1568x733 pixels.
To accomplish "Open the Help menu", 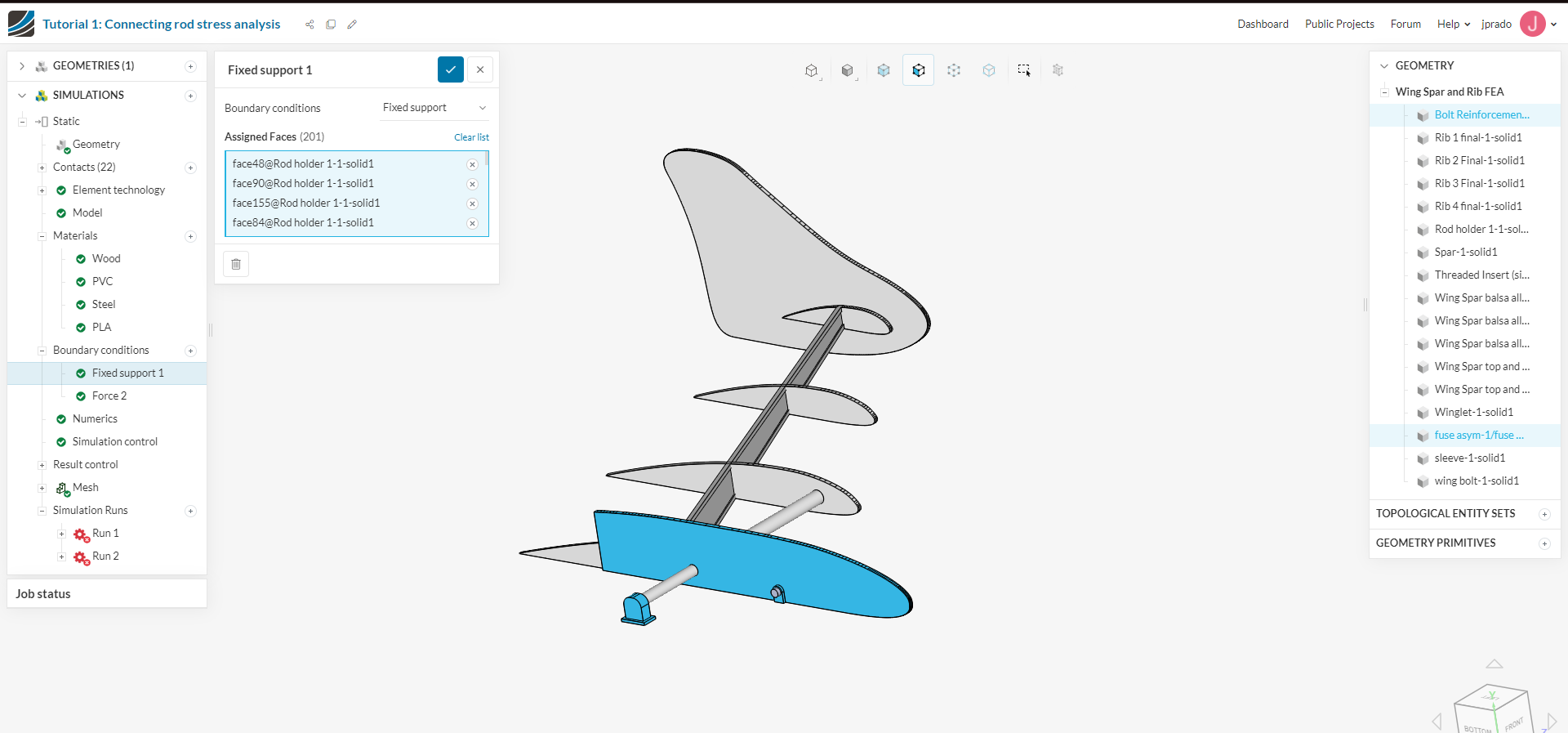I will [x=1454, y=24].
